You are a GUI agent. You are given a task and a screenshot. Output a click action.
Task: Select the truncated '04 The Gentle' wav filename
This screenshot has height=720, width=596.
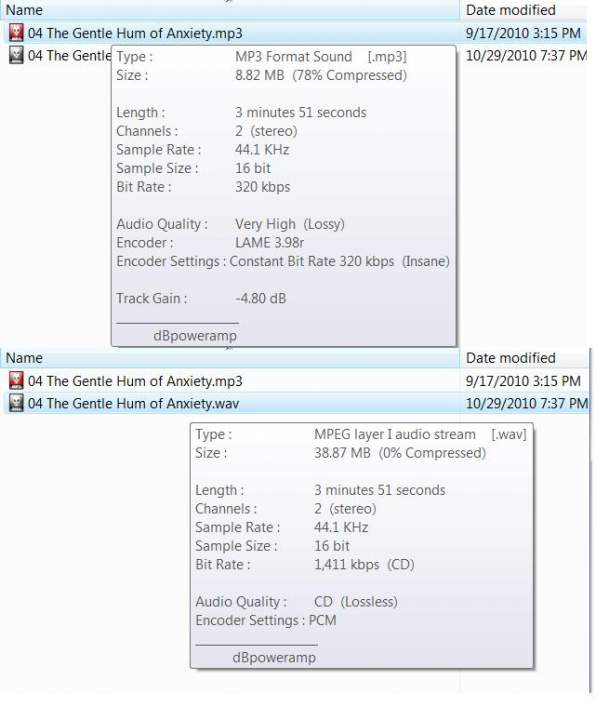click(x=69, y=56)
